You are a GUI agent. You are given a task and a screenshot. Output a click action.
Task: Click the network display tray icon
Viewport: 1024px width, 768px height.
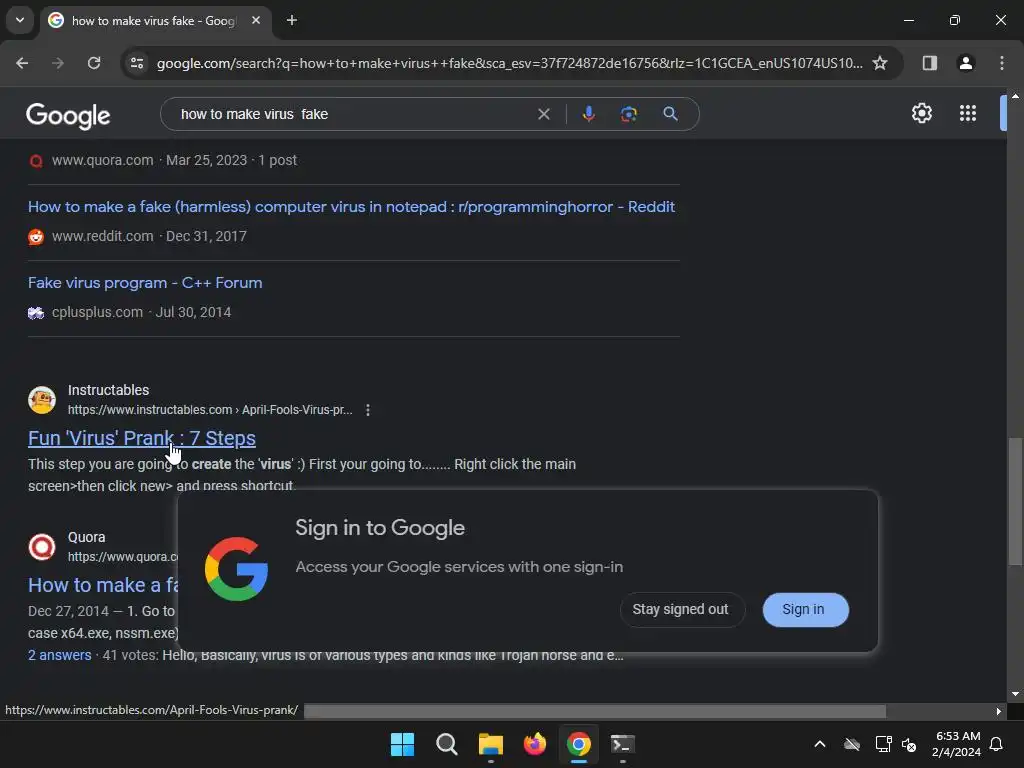coord(883,744)
